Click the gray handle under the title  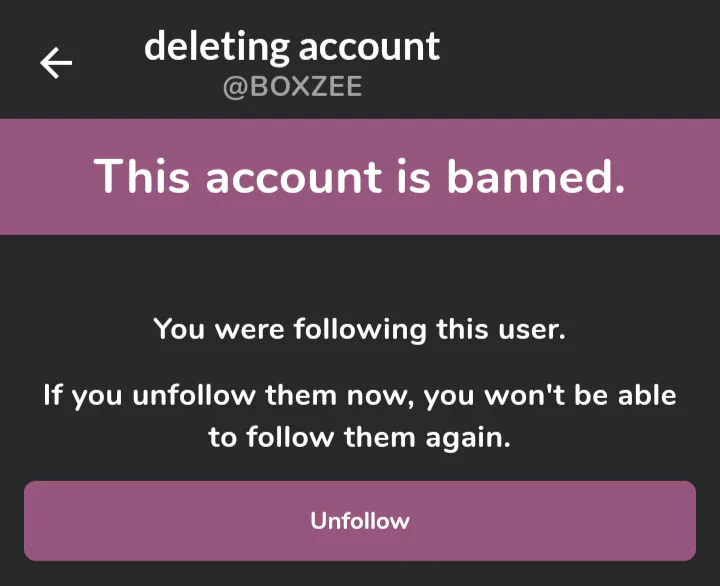coord(292,87)
